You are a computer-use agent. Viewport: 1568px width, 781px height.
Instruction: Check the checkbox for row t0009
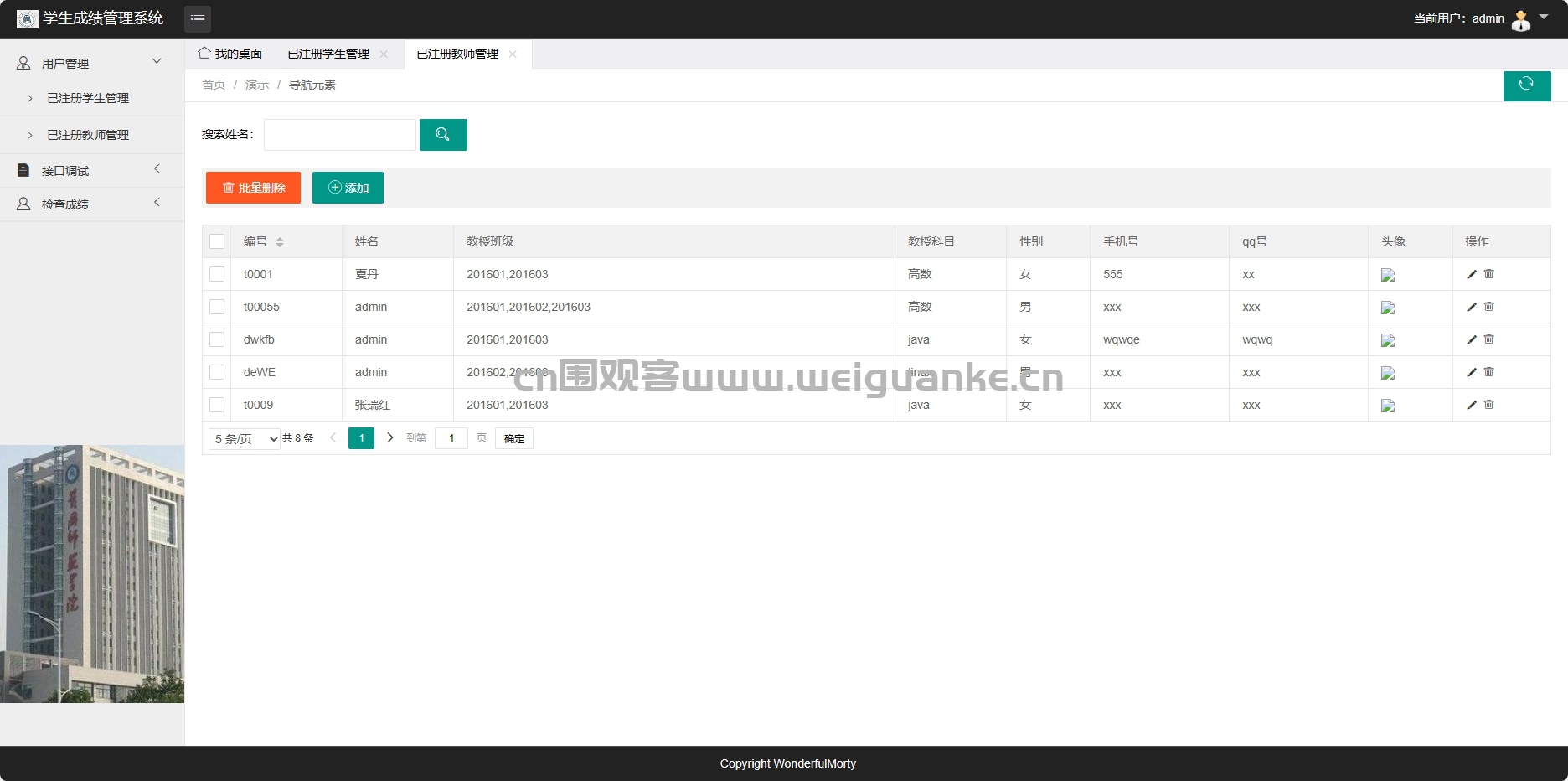(217, 405)
